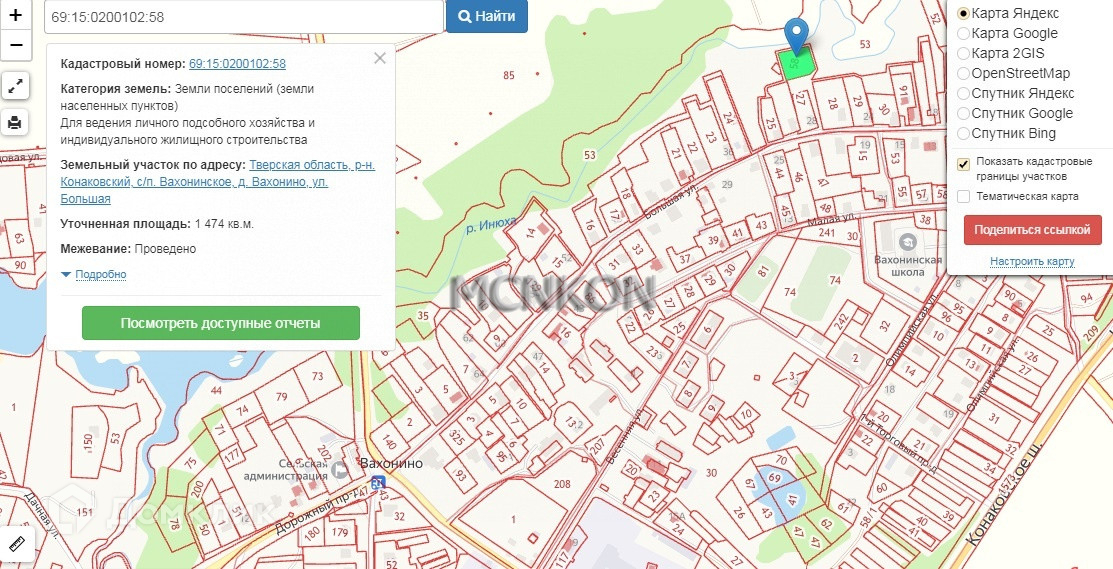
Task: Click the Вахонинская школа map icon
Action: pyautogui.click(x=907, y=243)
